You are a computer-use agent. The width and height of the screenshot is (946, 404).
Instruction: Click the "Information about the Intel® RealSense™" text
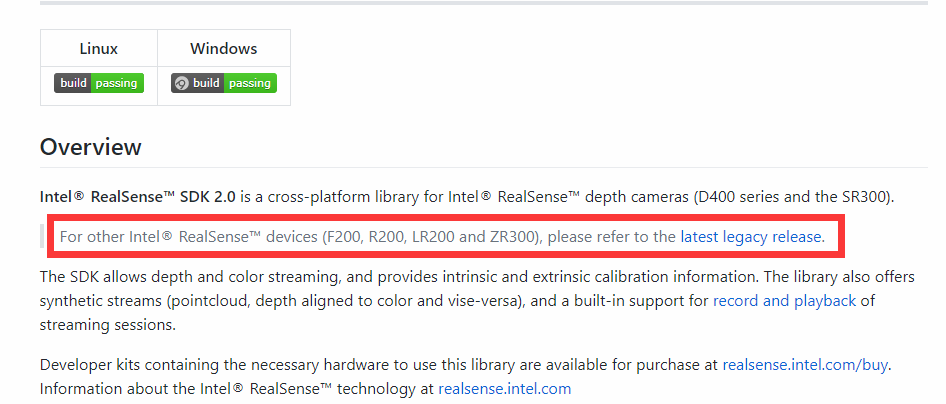190,388
